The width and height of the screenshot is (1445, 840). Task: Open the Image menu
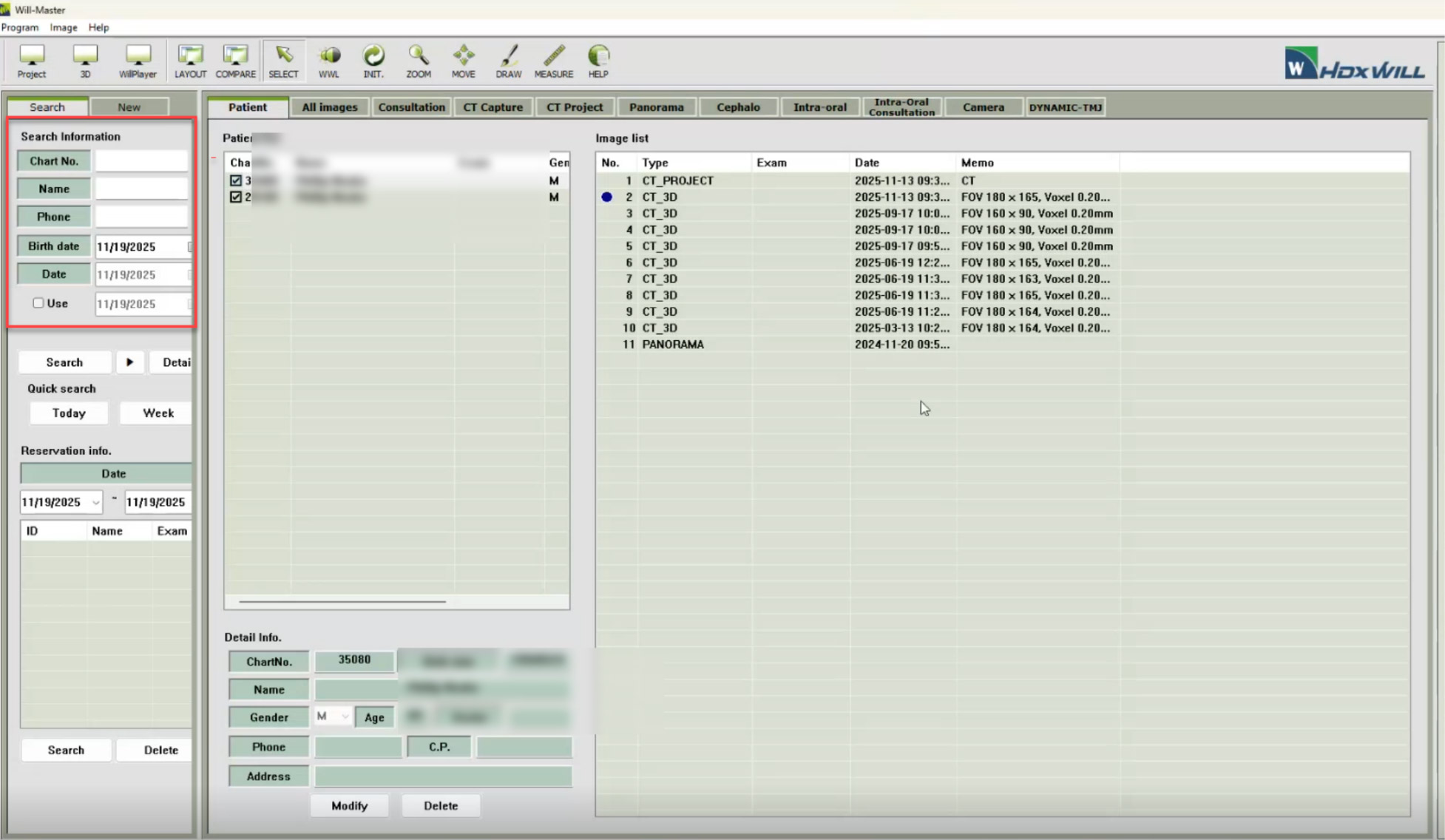point(63,27)
